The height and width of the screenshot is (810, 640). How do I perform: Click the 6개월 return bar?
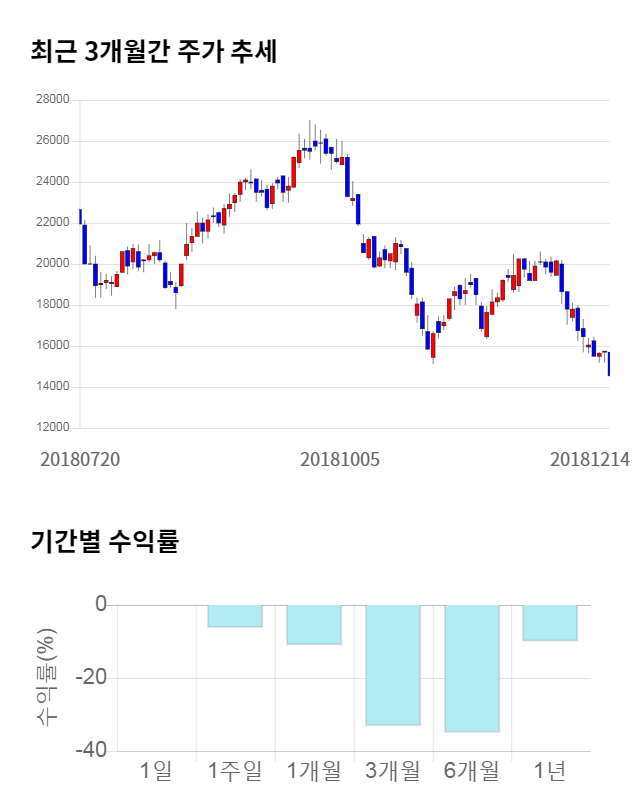pos(472,668)
